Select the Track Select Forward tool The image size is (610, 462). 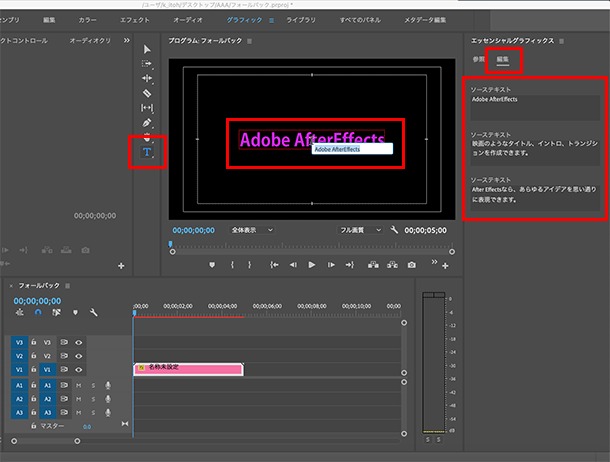(x=147, y=64)
